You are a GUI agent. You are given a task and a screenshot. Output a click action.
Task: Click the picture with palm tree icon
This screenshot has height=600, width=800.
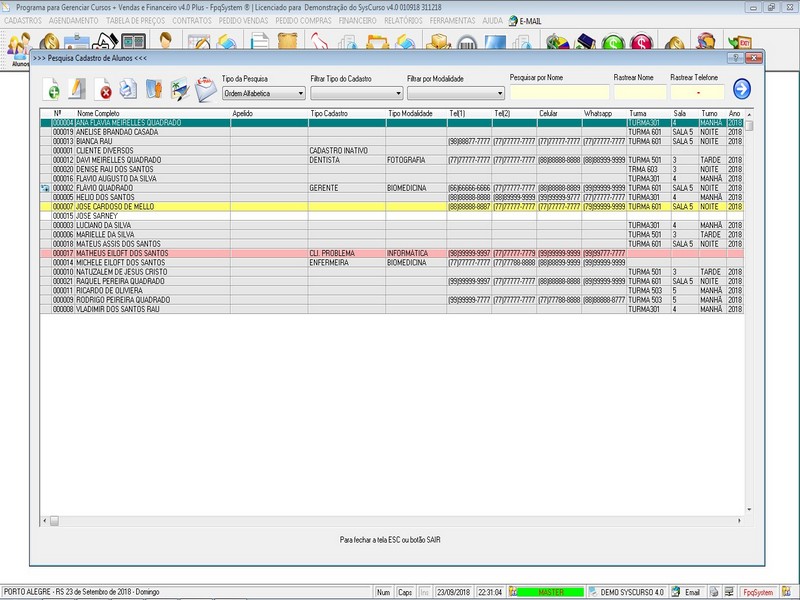(x=180, y=89)
